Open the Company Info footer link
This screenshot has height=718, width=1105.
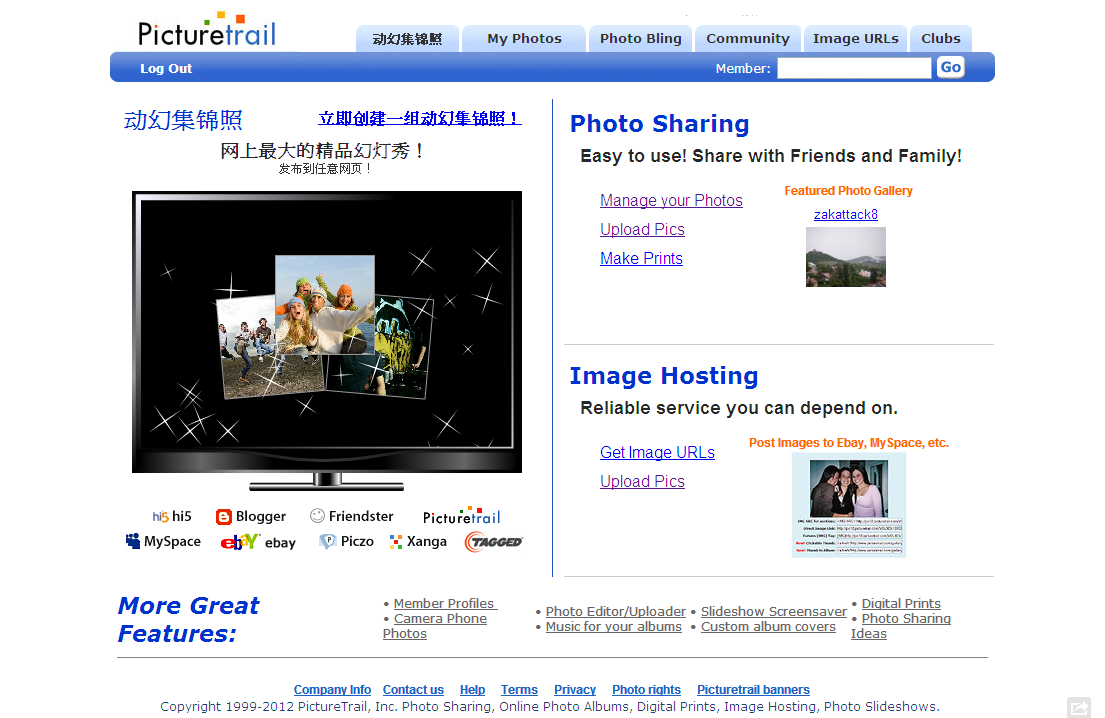pos(332,690)
